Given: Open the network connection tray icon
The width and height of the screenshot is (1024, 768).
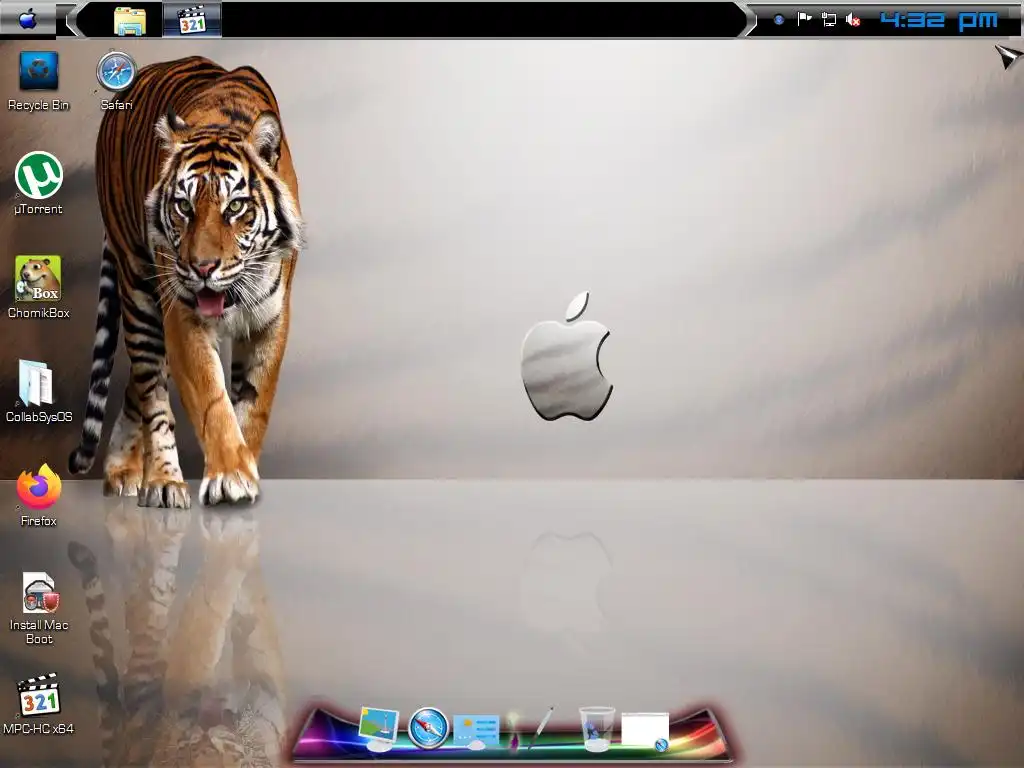Looking at the screenshot, I should point(829,20).
